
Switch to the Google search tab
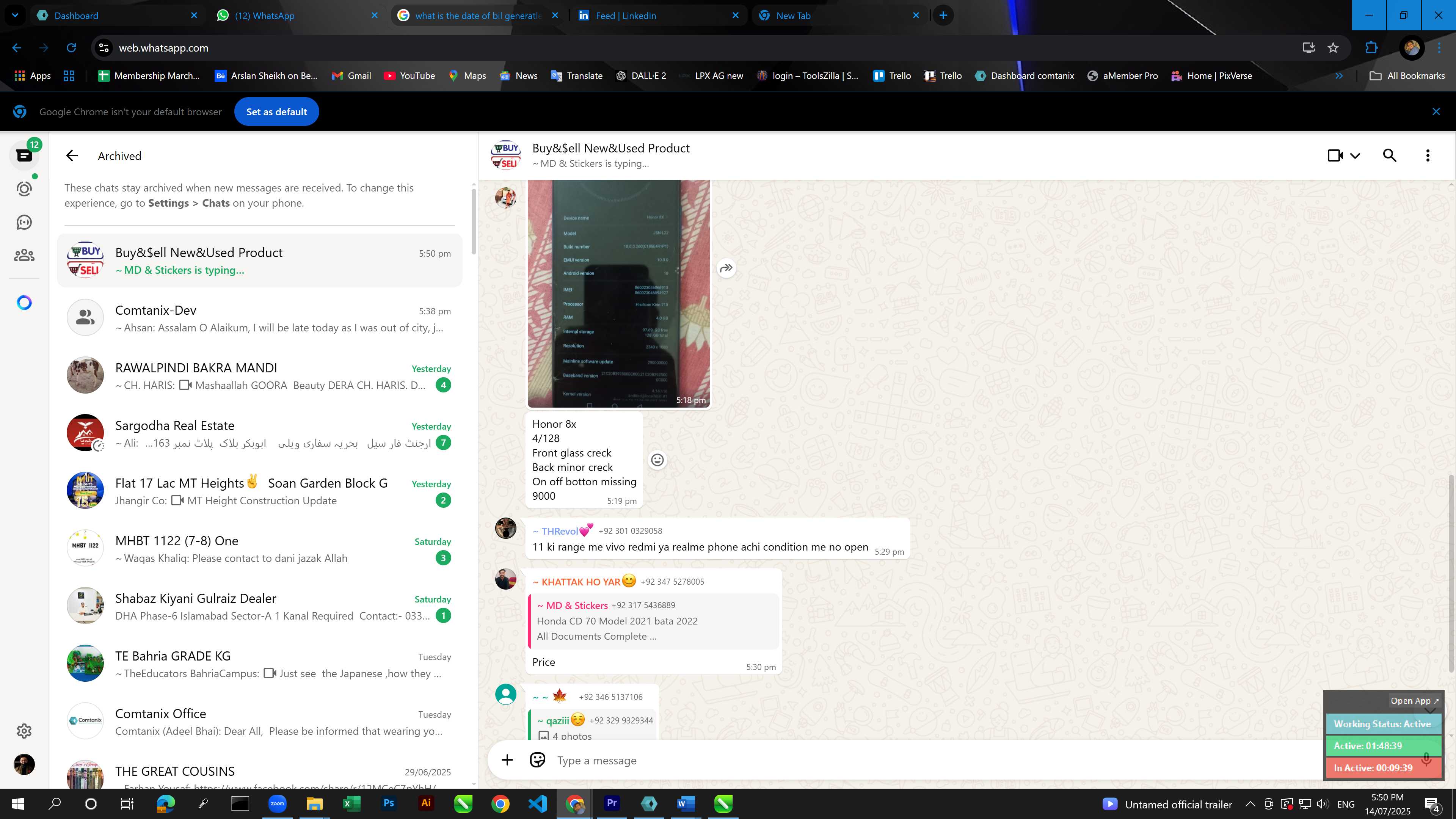pos(478,15)
